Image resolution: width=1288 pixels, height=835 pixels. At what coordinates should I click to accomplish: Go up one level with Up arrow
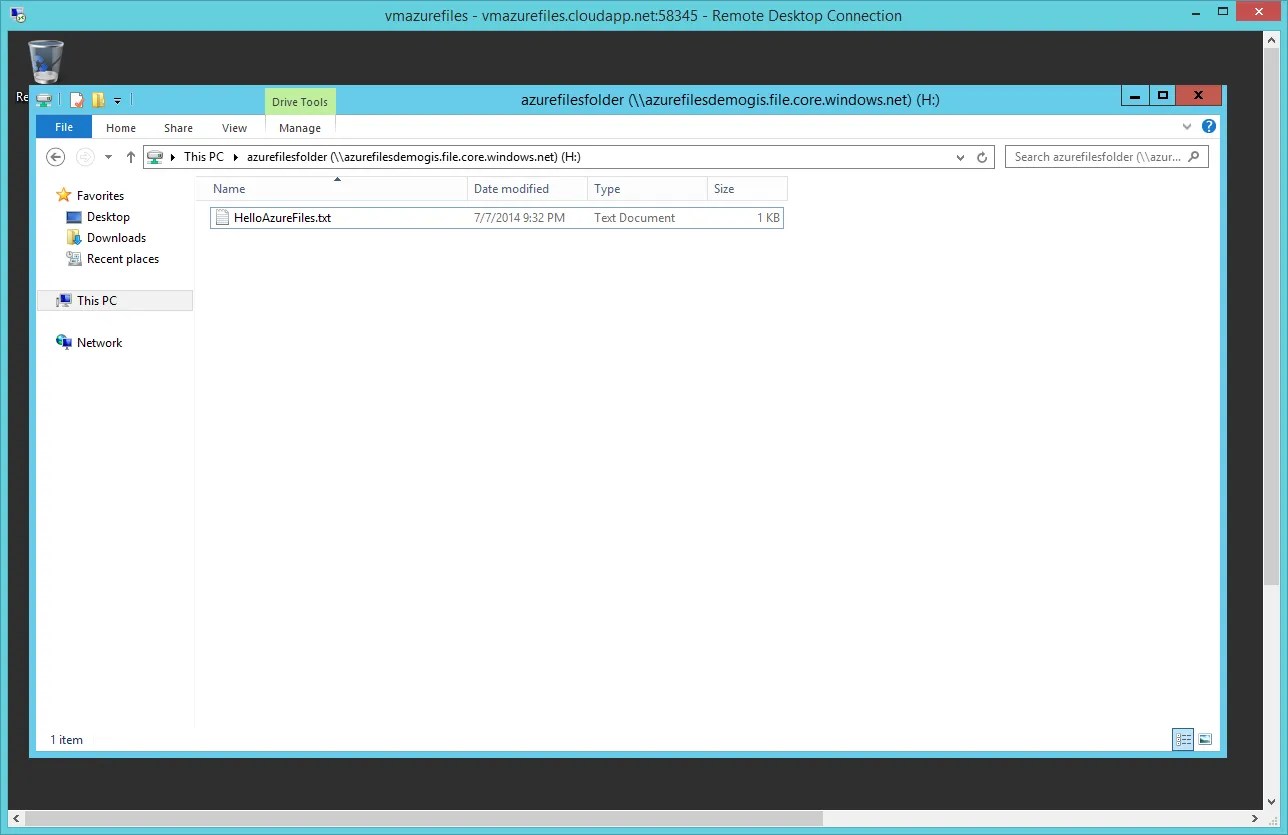tap(131, 157)
